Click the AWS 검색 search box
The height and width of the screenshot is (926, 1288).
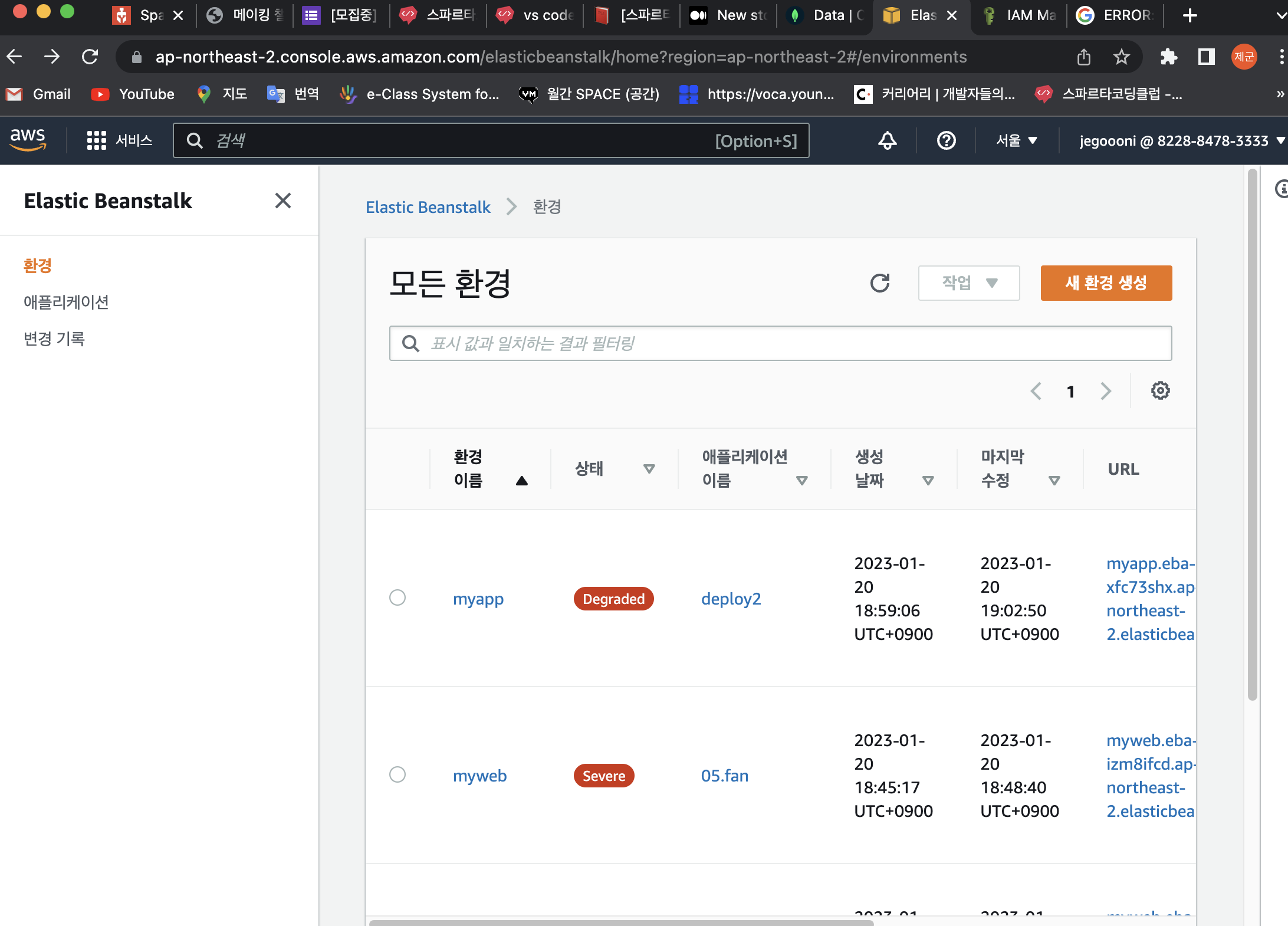(491, 140)
